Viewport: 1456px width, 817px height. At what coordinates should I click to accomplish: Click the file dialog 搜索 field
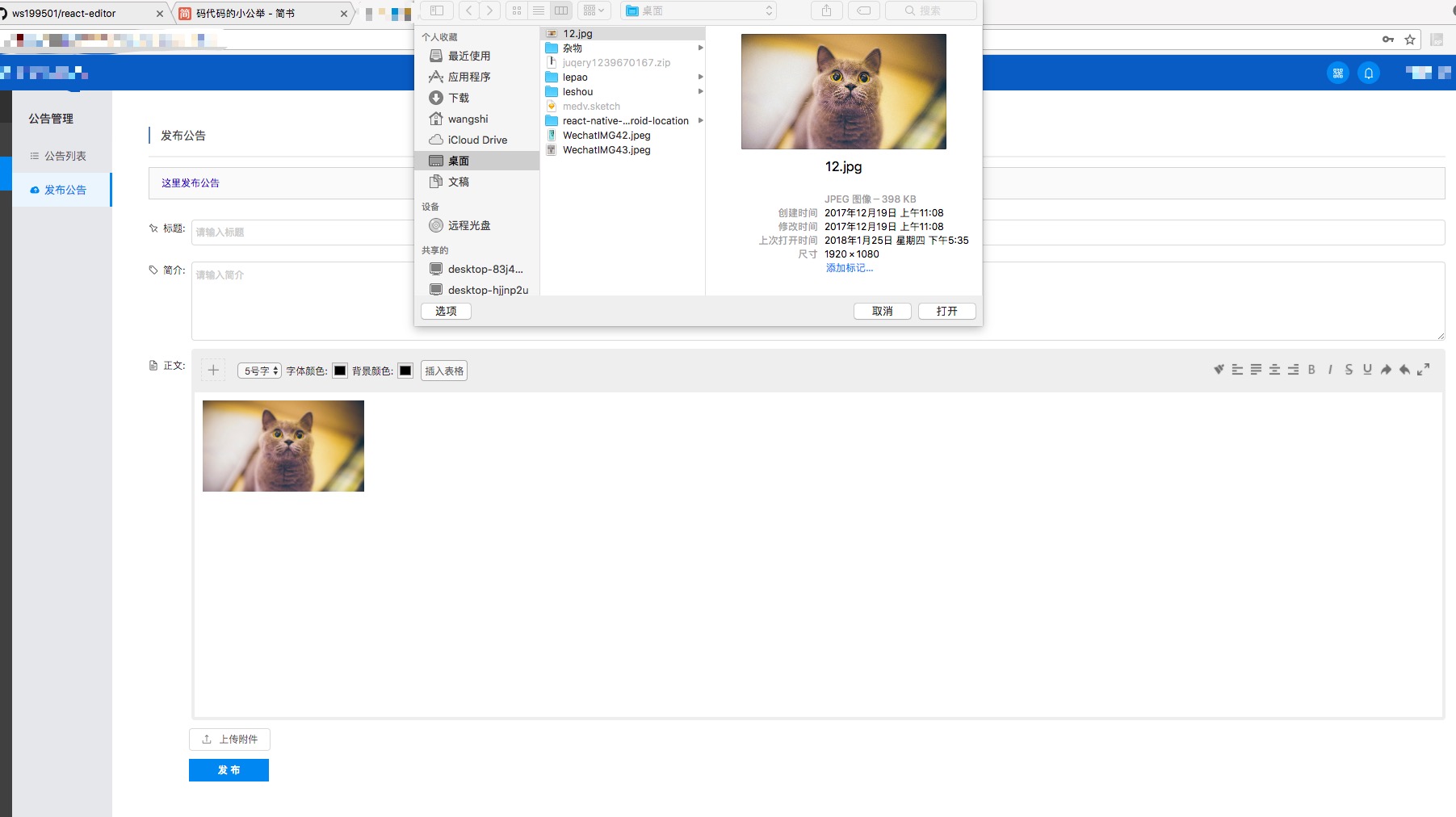930,10
